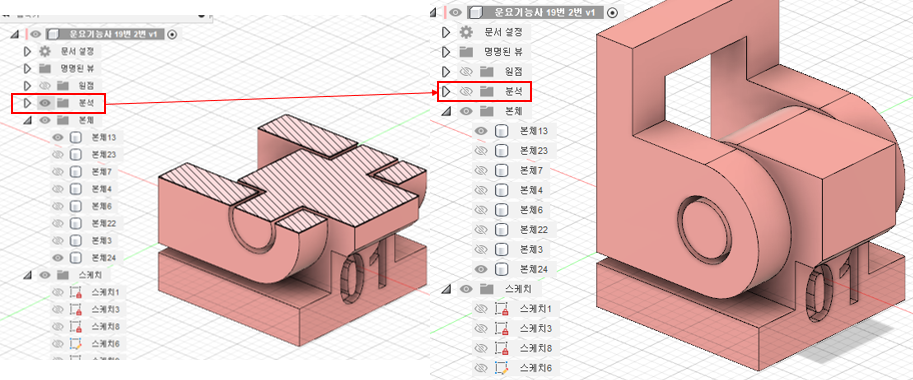The image size is (913, 380).
Task: Left browser: toggle root component eye icon
Action: click(x=36, y=34)
